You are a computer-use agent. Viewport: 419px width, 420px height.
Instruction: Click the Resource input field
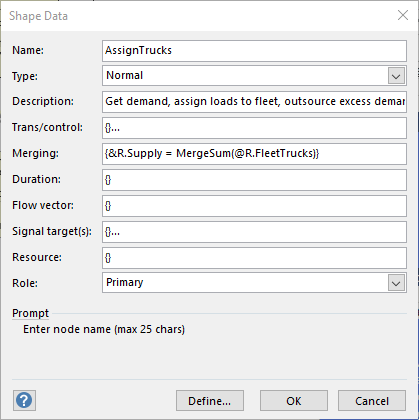coord(254,258)
